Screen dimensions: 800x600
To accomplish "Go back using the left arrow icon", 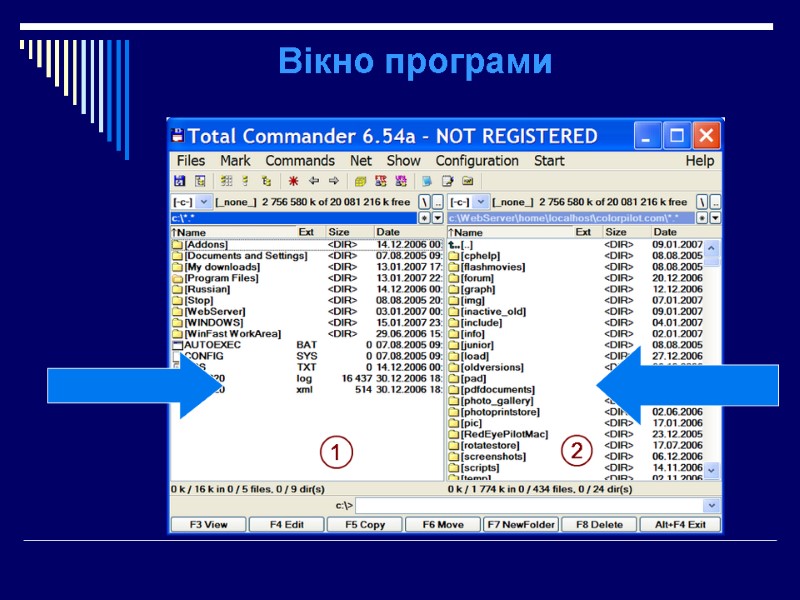I will tap(314, 181).
